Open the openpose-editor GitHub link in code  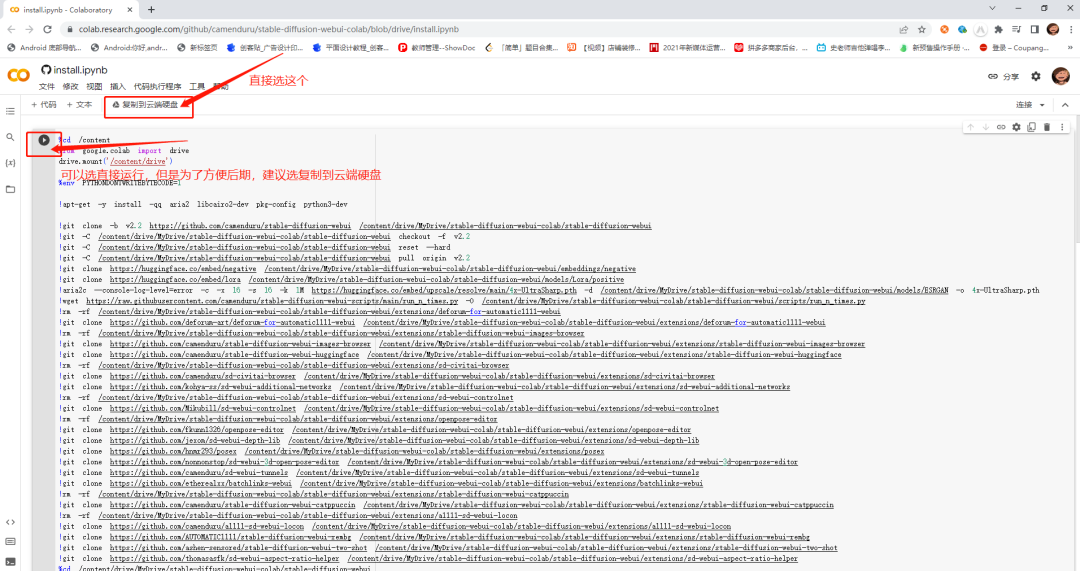(x=196, y=430)
